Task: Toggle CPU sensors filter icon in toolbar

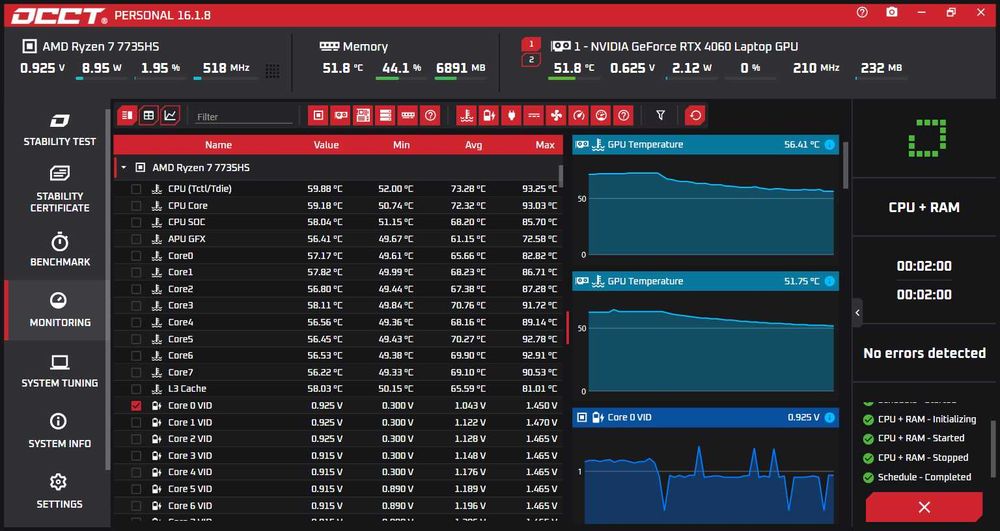Action: 318,115
